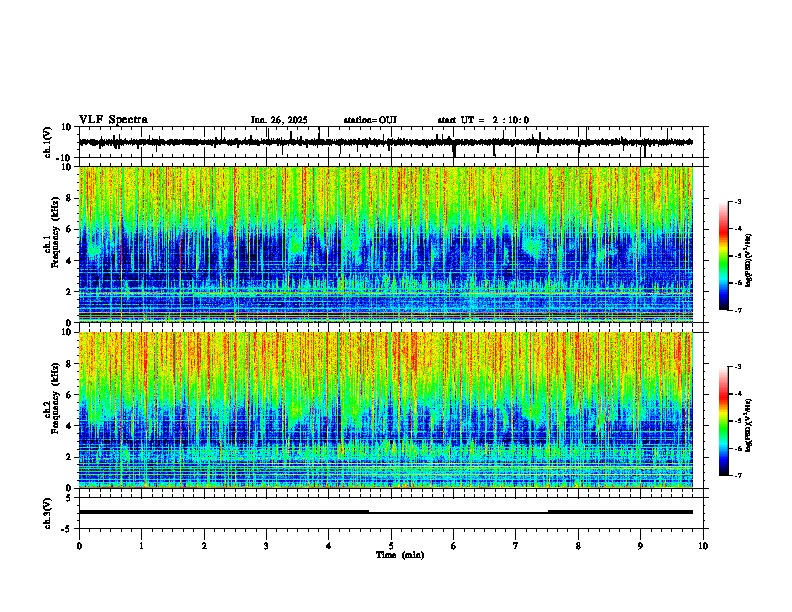Click the ch.1 colorbar log(PSD) unit label
The image size is (792, 612).
pyautogui.click(x=749, y=260)
